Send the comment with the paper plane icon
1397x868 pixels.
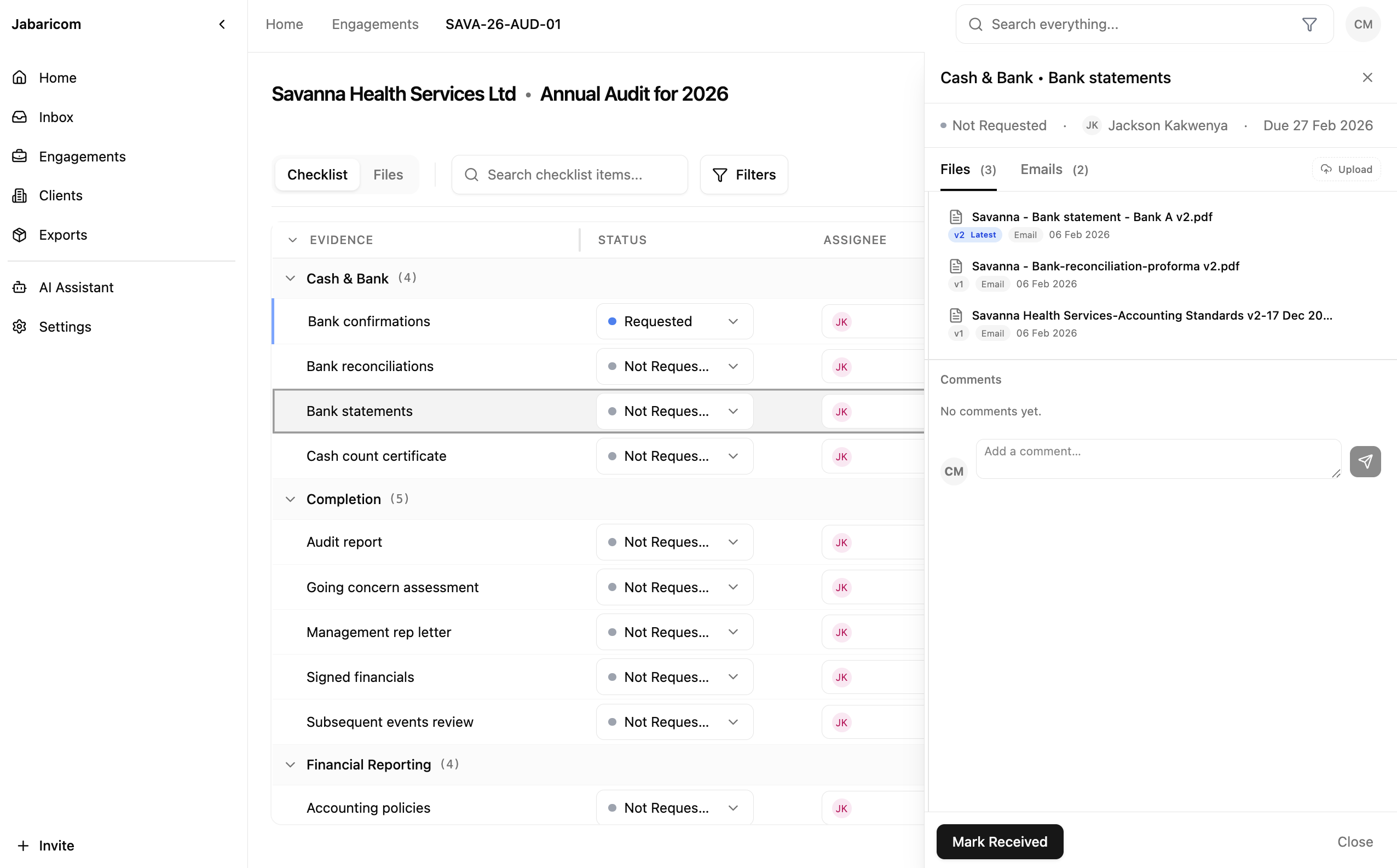pos(1364,461)
